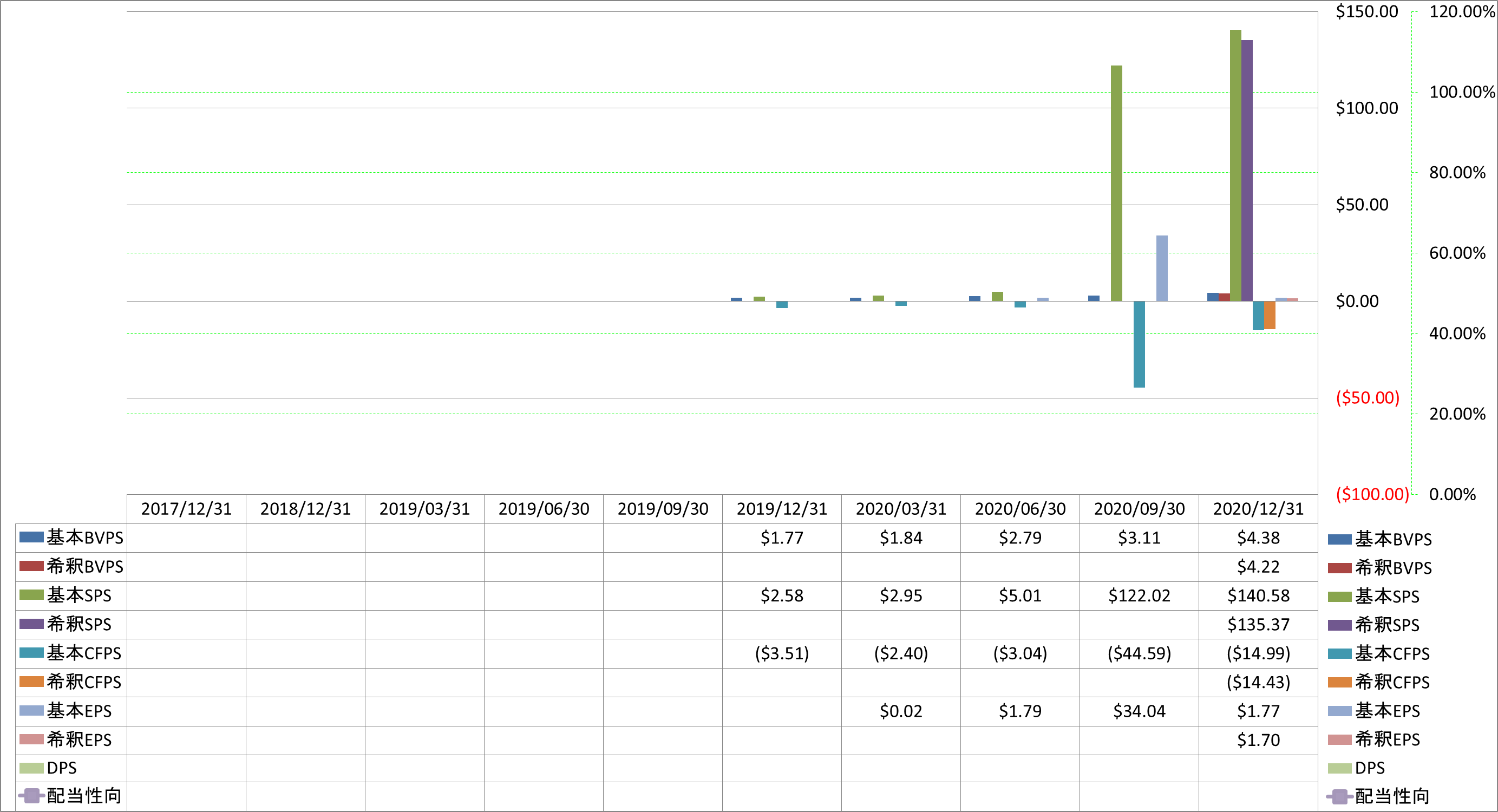The width and height of the screenshot is (1498, 812).
Task: Click the purple 希释SPS bar for 2020/12/31
Action: (x=1247, y=171)
